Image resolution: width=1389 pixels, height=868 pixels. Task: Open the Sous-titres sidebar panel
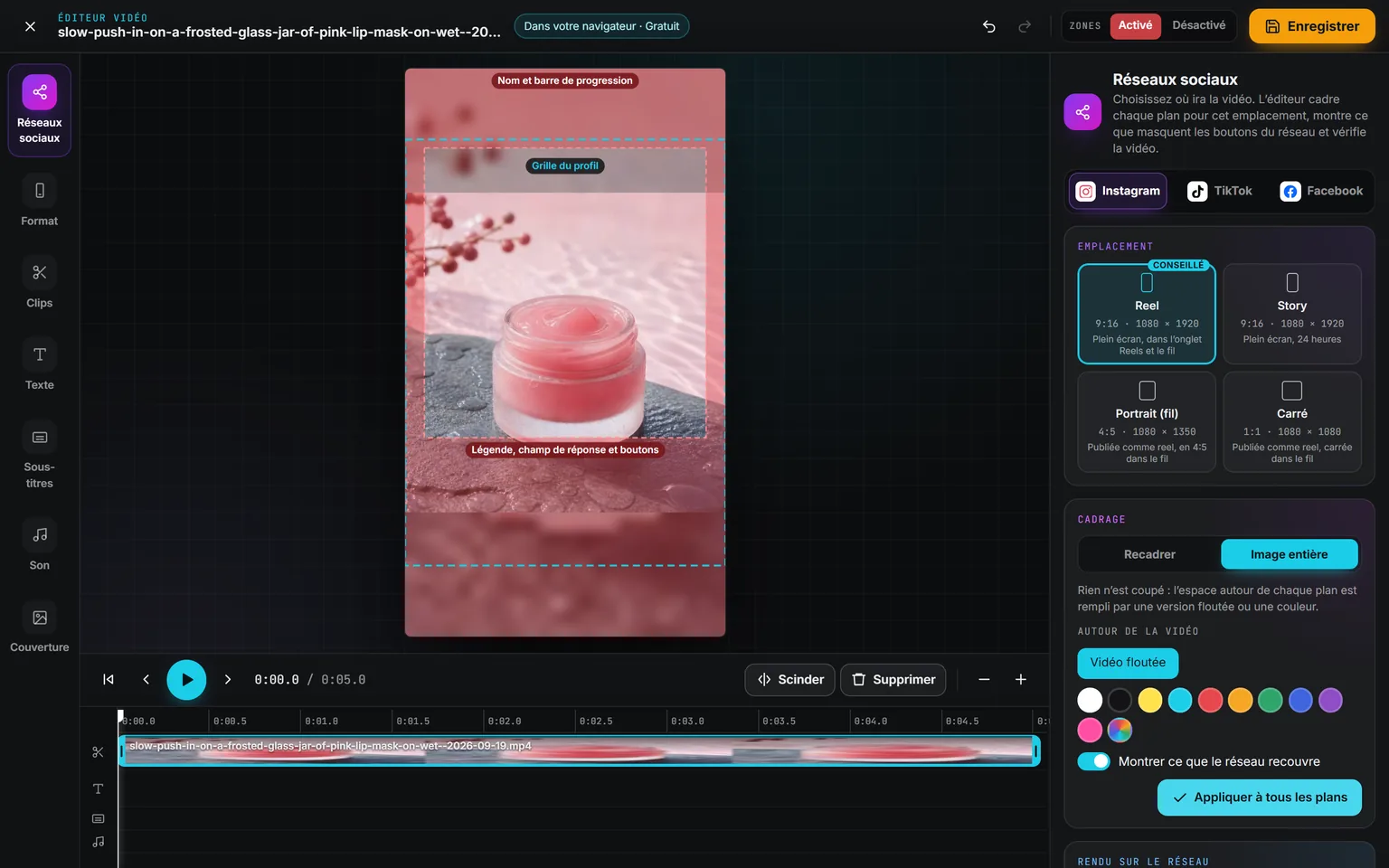(x=40, y=455)
